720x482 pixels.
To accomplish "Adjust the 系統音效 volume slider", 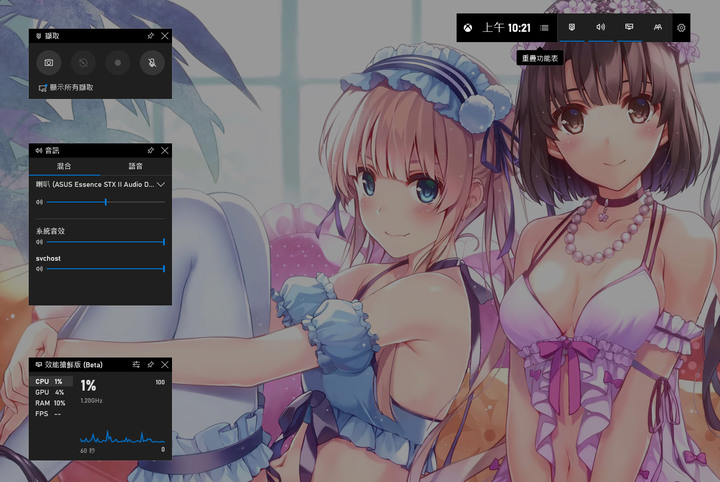I will tap(106, 242).
